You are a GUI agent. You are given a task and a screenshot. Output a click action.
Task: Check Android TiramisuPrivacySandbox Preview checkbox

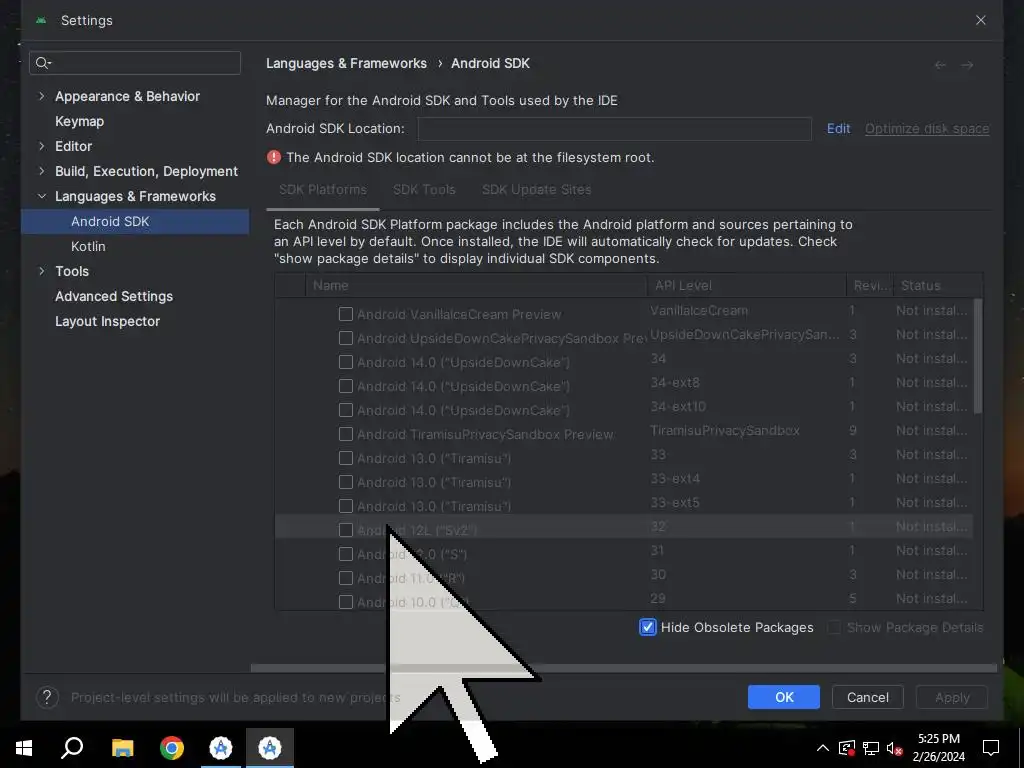(x=346, y=434)
